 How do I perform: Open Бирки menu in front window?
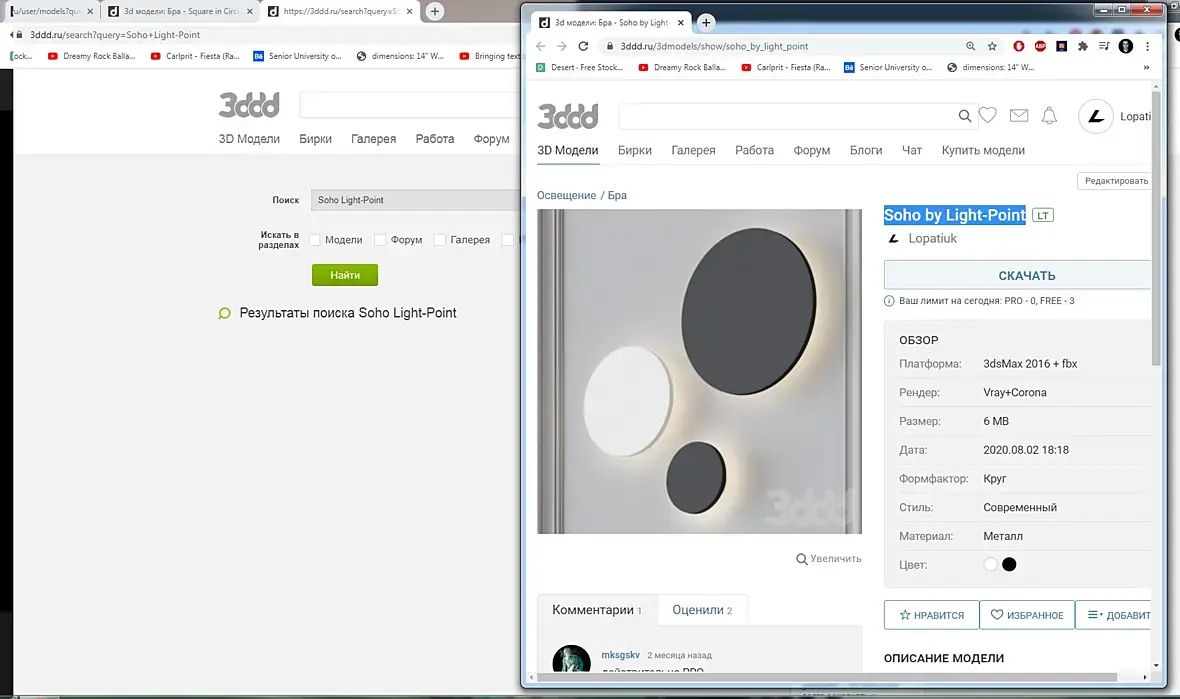pos(634,150)
